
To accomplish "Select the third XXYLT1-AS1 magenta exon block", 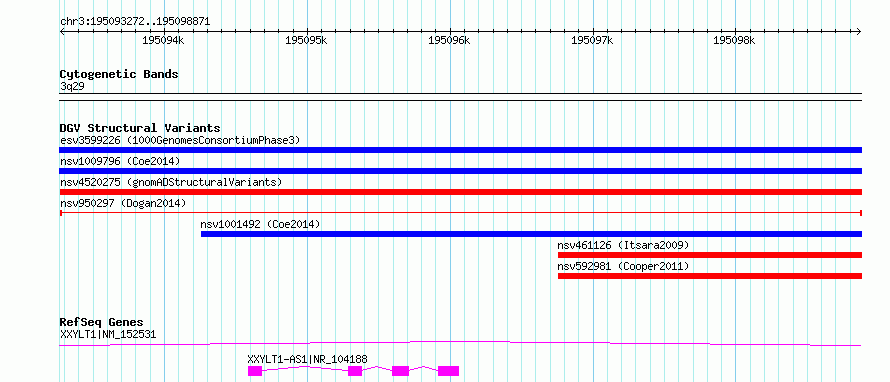I will (400, 371).
